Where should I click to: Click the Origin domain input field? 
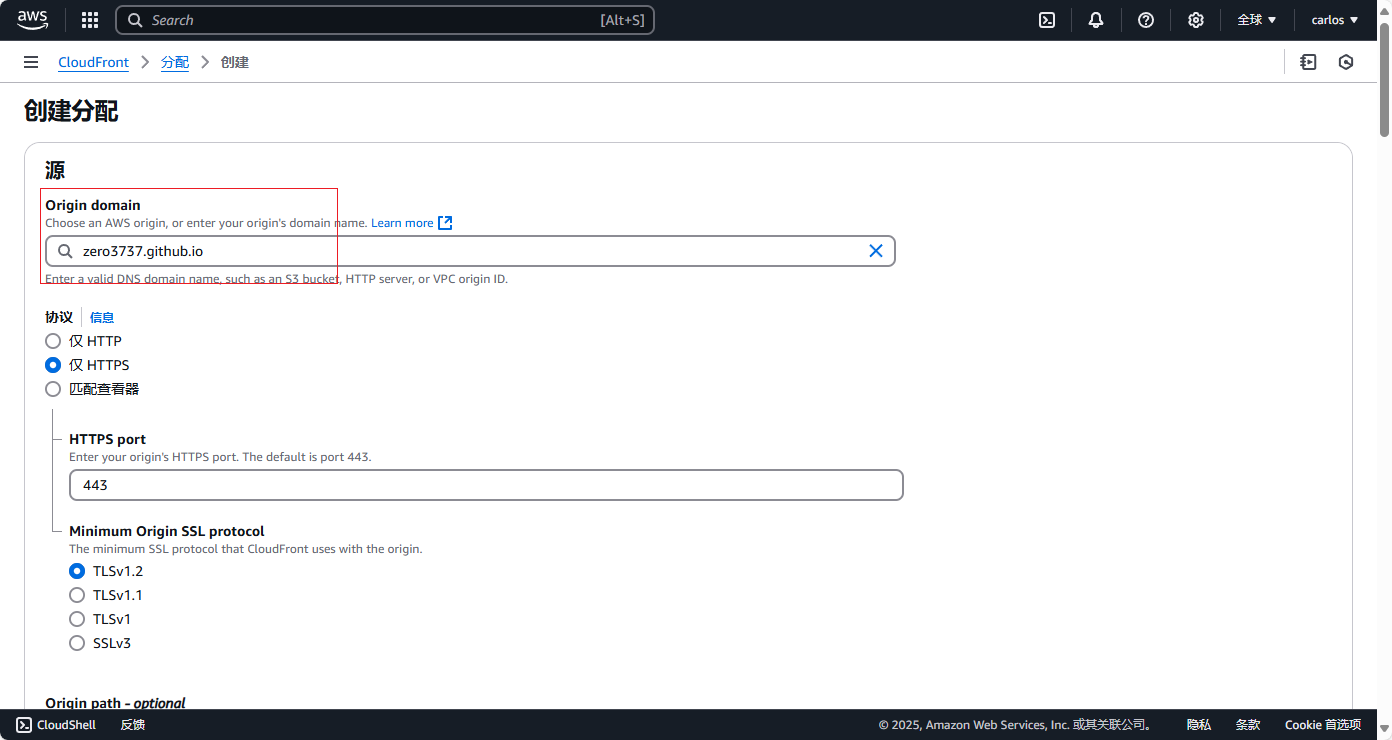(470, 251)
